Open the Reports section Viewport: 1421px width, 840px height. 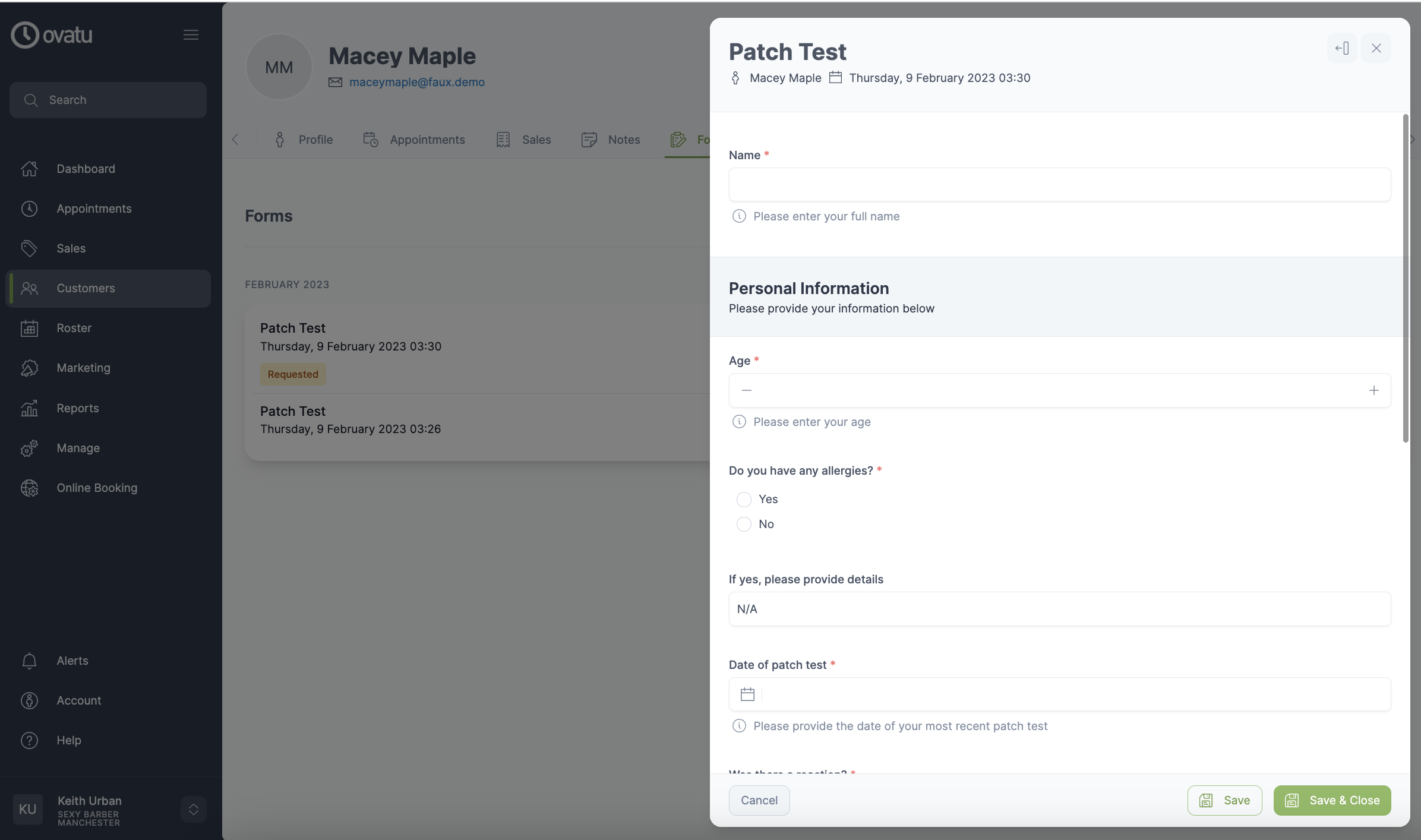(x=78, y=408)
